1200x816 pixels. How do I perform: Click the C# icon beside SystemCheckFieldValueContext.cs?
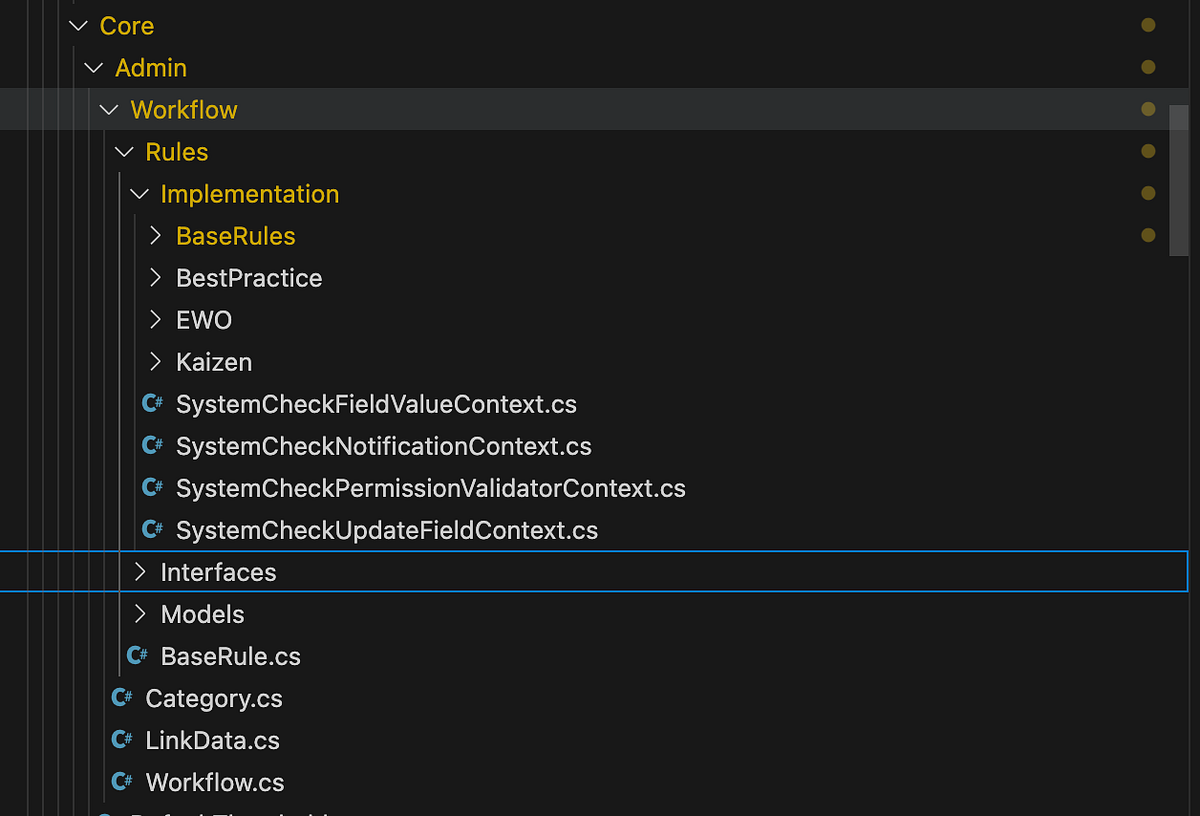(x=151, y=403)
